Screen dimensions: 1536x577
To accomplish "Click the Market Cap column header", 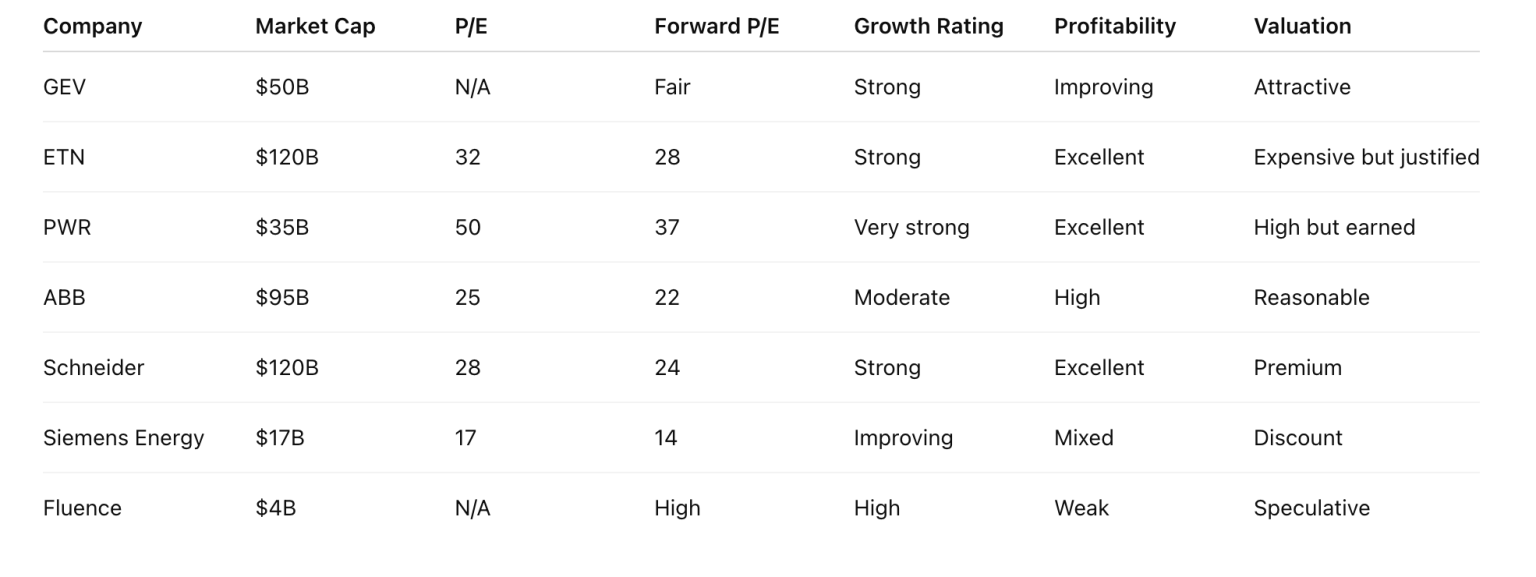I will coord(315,27).
